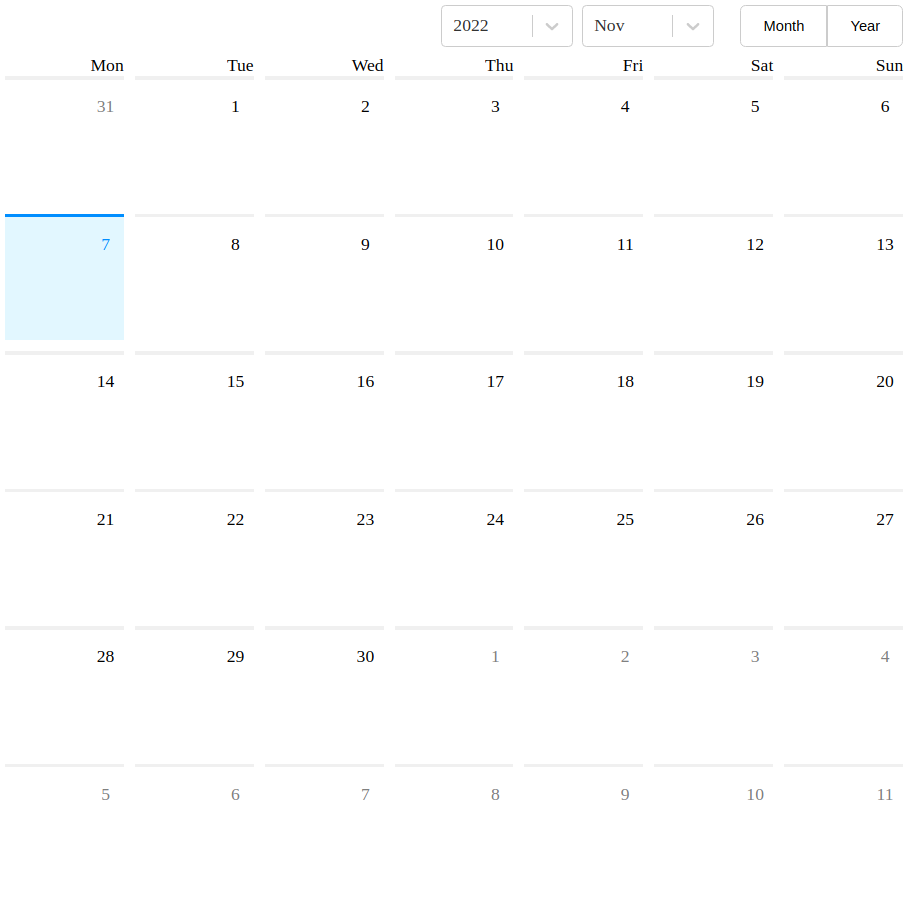Select November 11 cell

tap(583, 277)
